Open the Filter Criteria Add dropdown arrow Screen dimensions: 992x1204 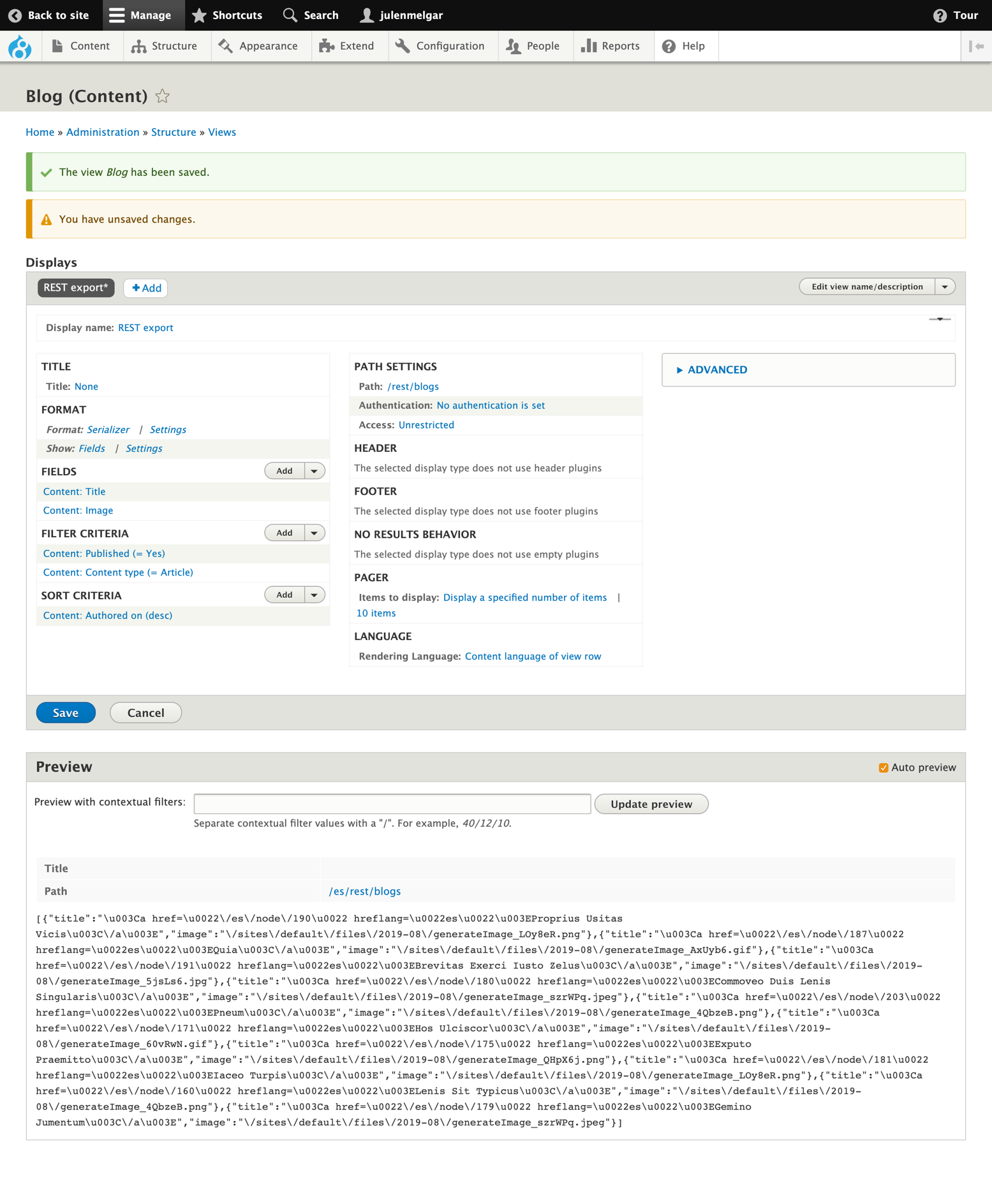click(315, 533)
